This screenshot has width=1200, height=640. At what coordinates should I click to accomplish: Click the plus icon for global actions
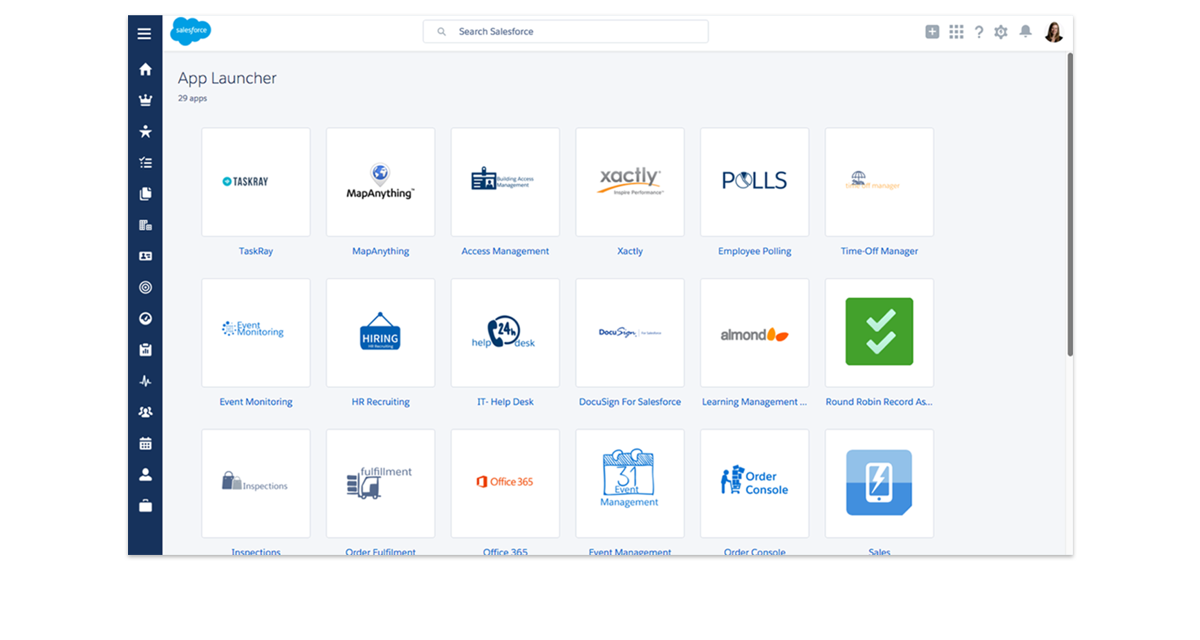[x=932, y=32]
